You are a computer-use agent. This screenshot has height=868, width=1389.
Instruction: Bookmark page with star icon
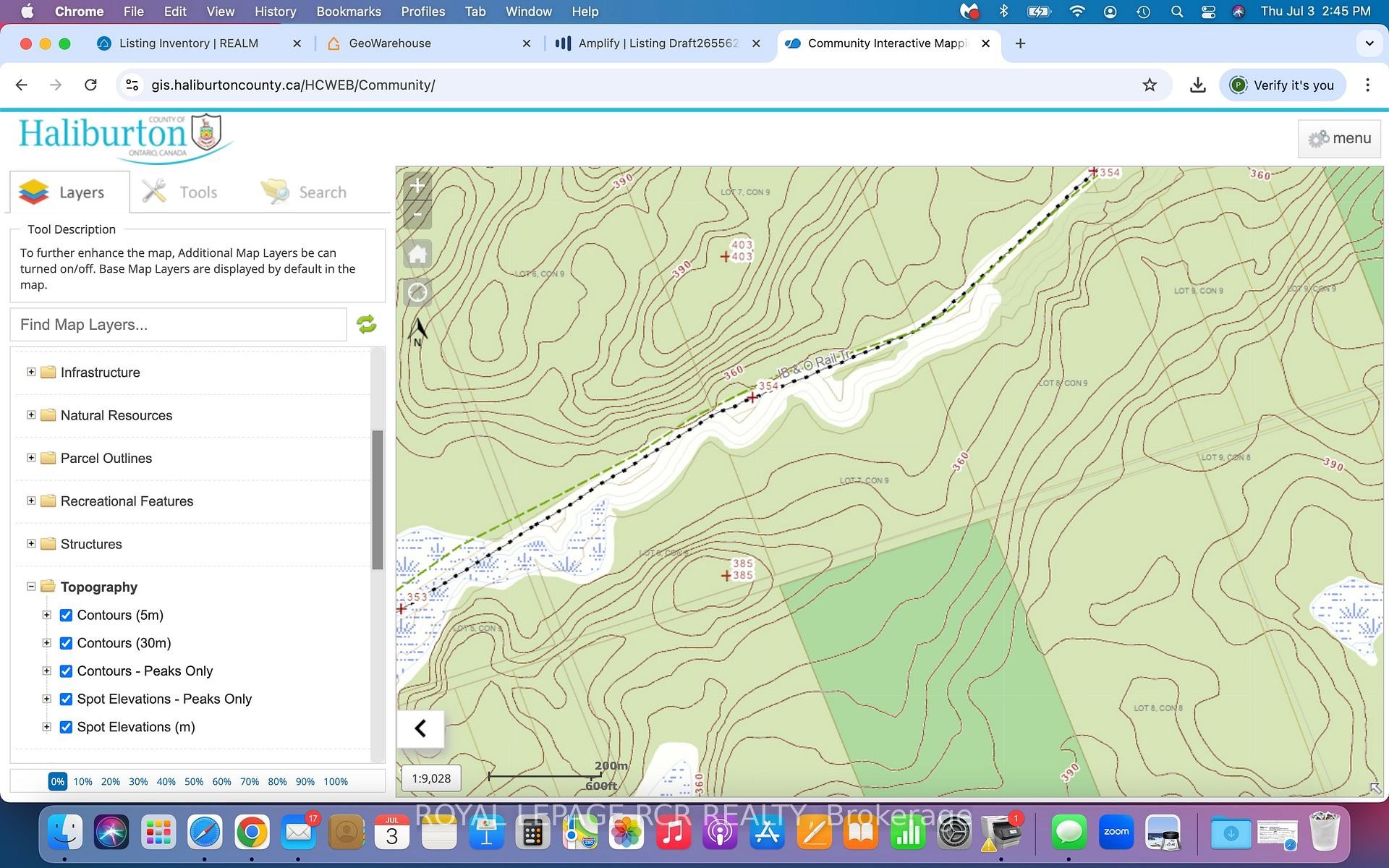click(1150, 85)
